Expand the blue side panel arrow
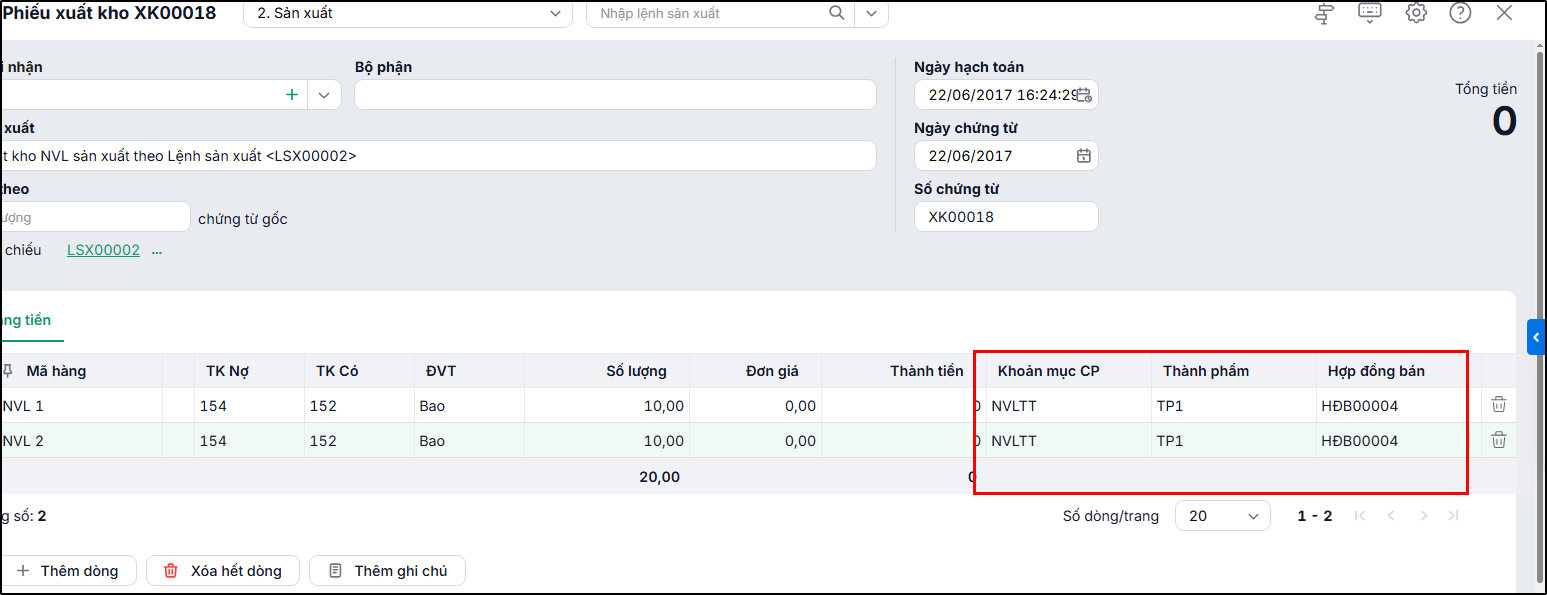Screen dimensions: 1547x595 pyautogui.click(x=1537, y=338)
